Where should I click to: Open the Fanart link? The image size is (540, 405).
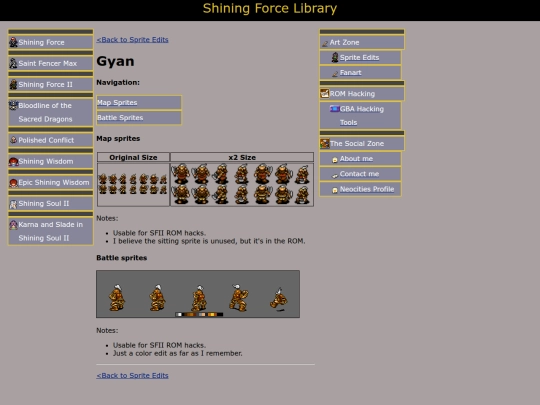(x=351, y=73)
